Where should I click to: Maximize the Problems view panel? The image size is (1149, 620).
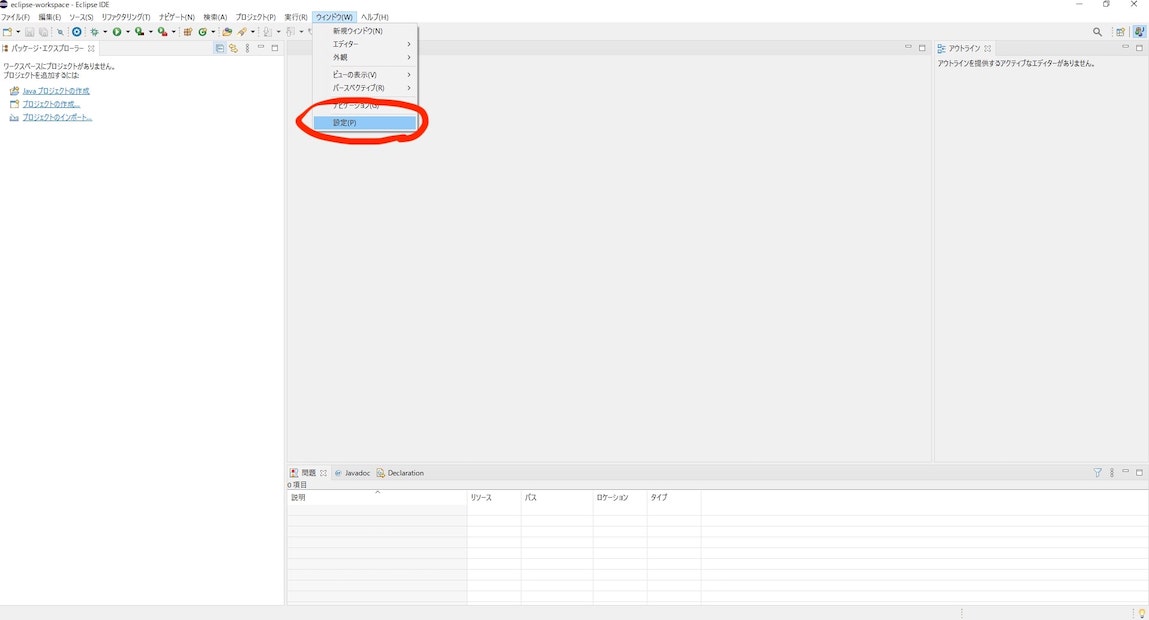1139,472
